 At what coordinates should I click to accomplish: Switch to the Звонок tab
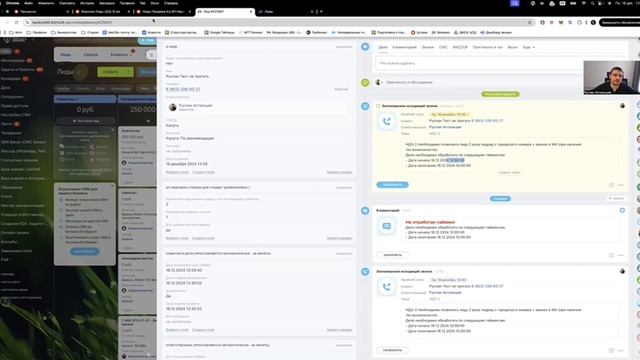click(x=427, y=47)
